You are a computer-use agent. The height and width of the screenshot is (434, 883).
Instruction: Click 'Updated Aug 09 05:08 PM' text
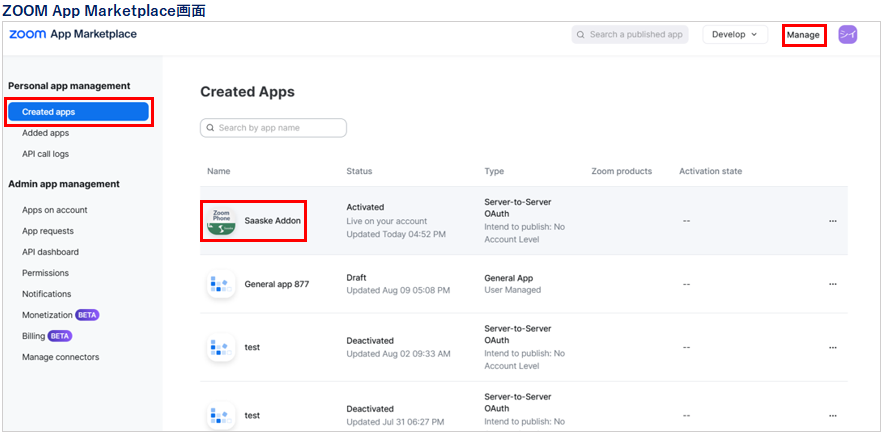tap(398, 290)
